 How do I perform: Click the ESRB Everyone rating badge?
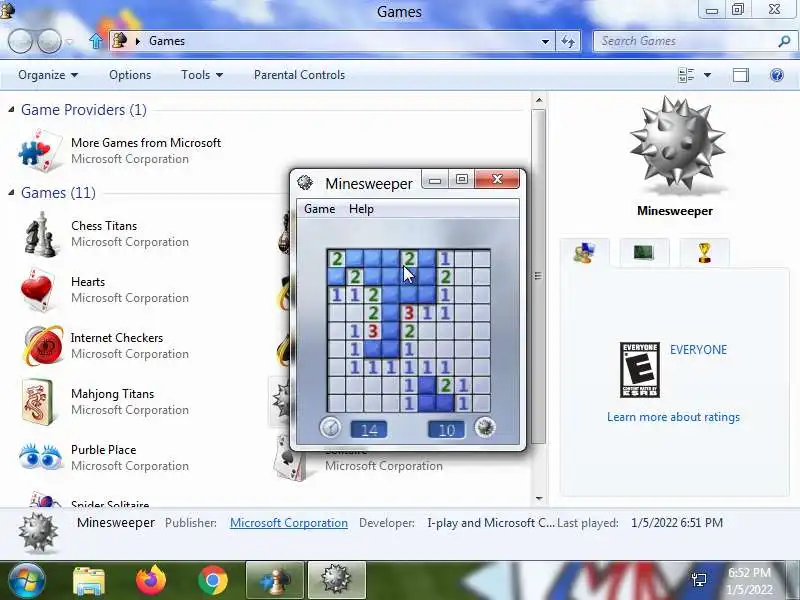click(640, 370)
